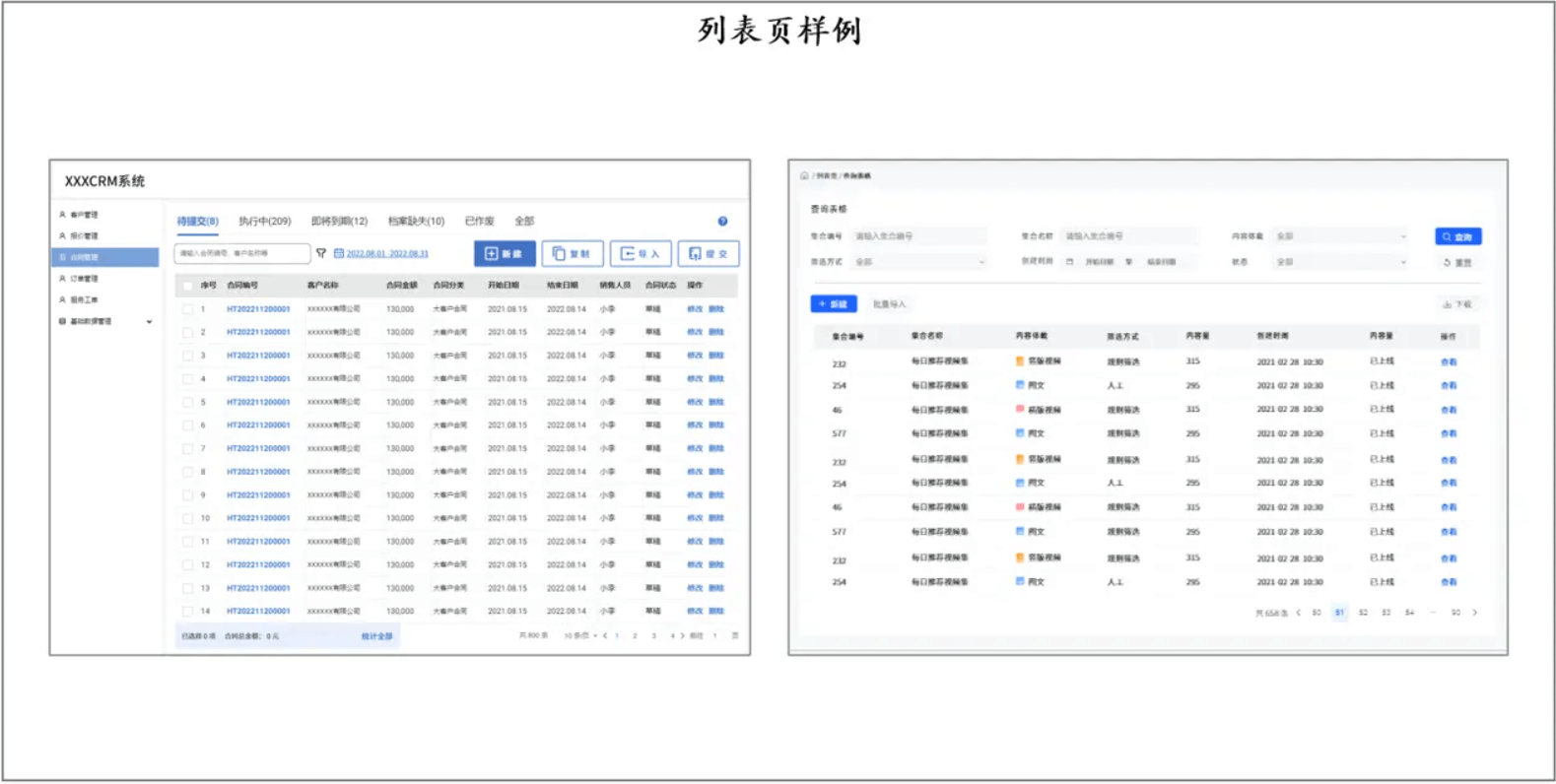Click the 集合编号 input field
Image resolution: width=1556 pixels, height=784 pixels.
pos(918,236)
